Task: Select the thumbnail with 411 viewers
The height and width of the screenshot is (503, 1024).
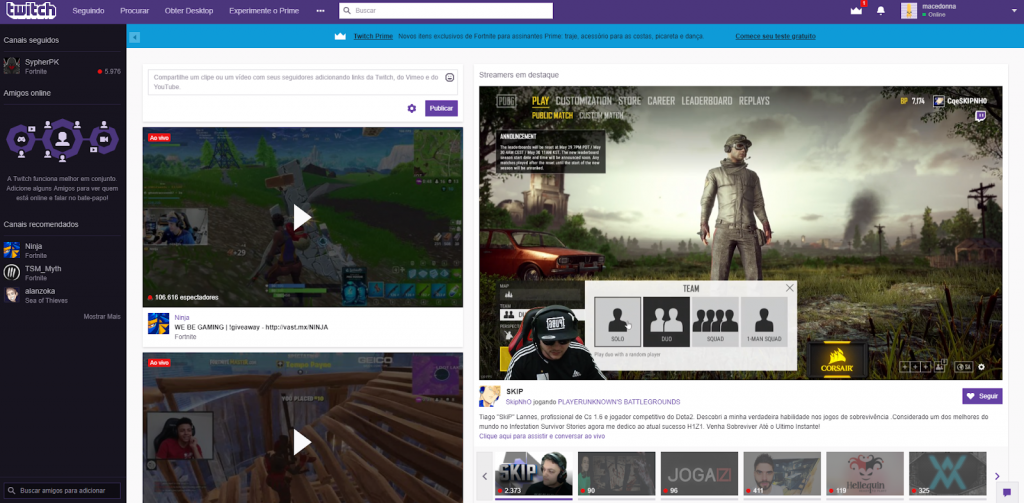Action: click(782, 474)
